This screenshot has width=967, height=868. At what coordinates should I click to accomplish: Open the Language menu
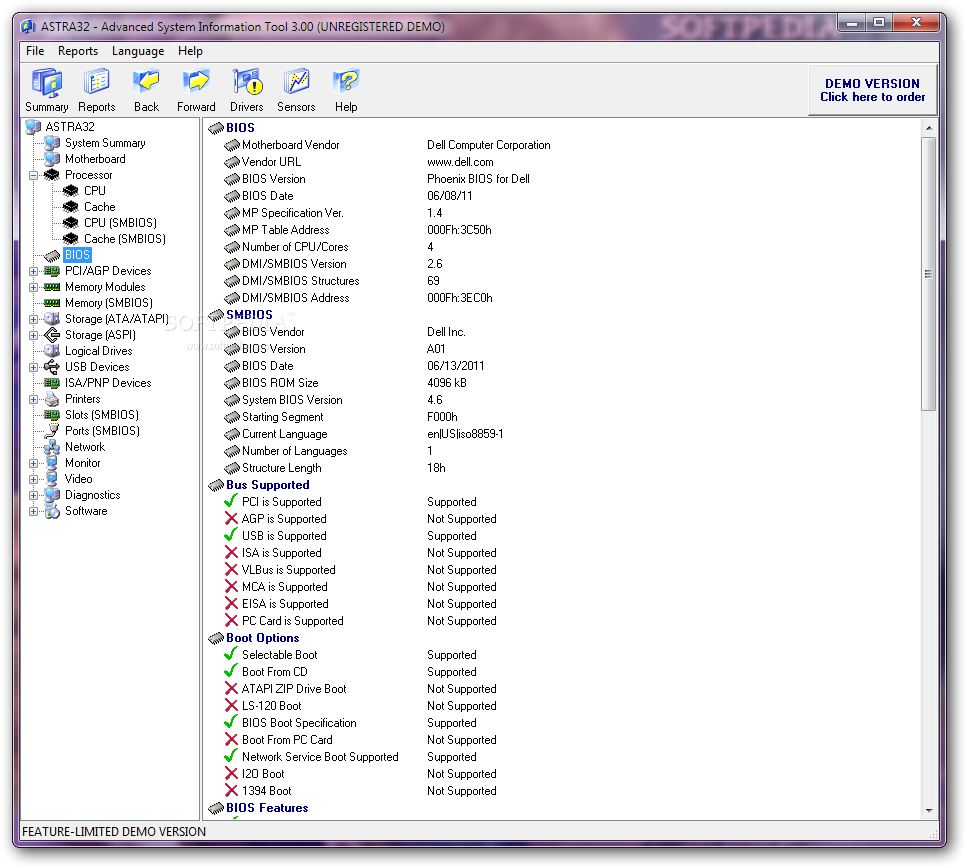[138, 51]
